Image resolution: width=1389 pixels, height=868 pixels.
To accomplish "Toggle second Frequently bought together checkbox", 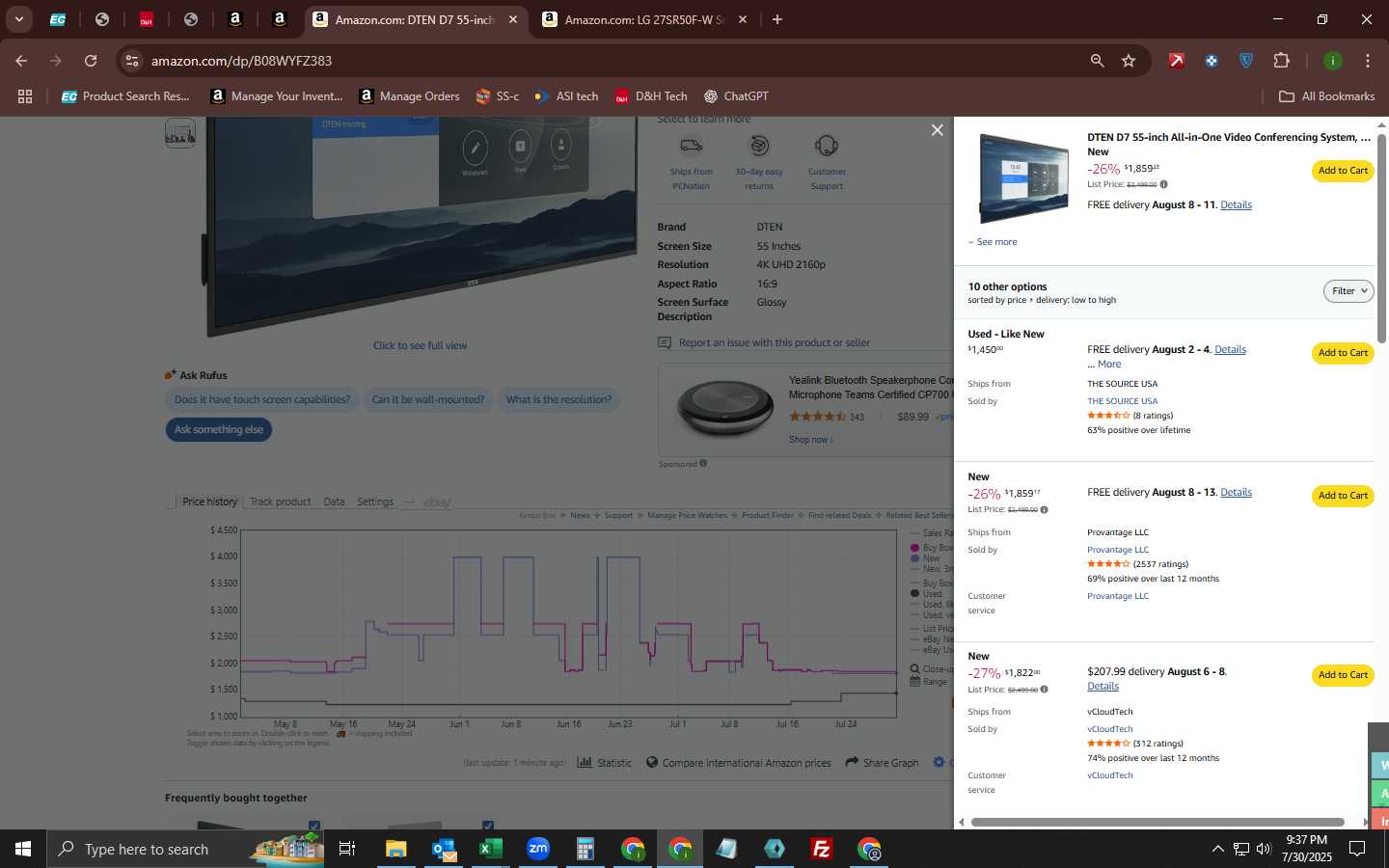I will point(488,825).
